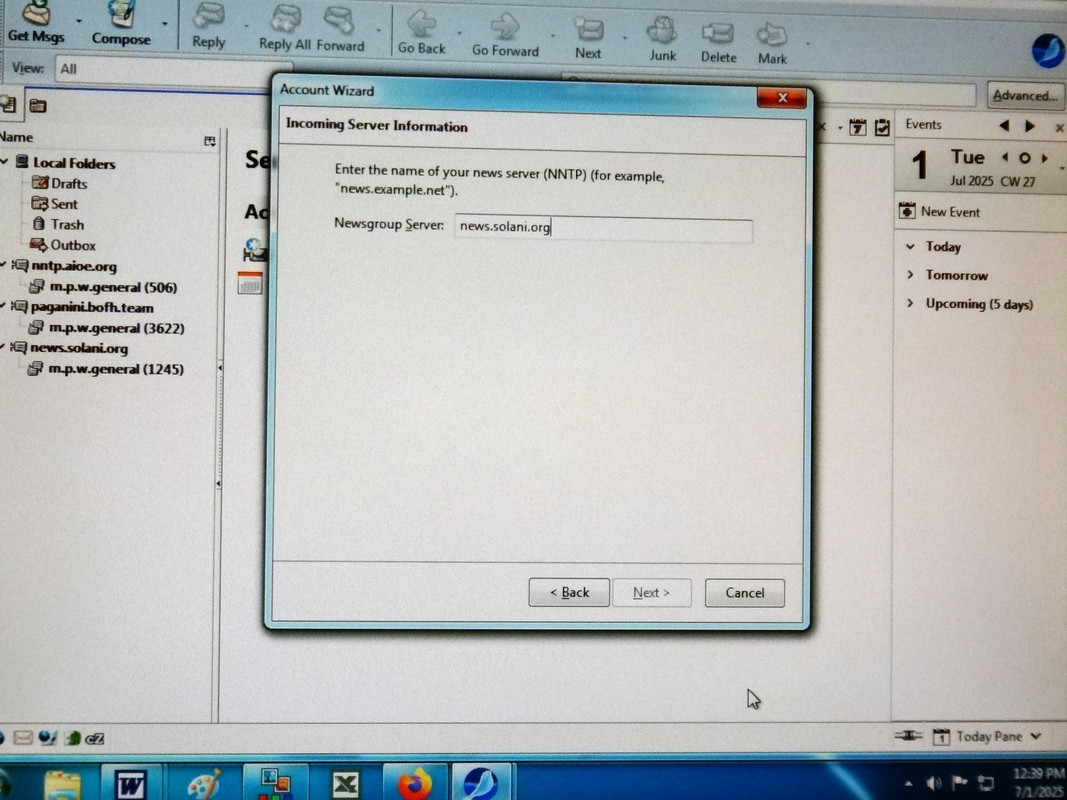The image size is (1067, 800).
Task: Click the Advanced... search button
Action: (1025, 95)
